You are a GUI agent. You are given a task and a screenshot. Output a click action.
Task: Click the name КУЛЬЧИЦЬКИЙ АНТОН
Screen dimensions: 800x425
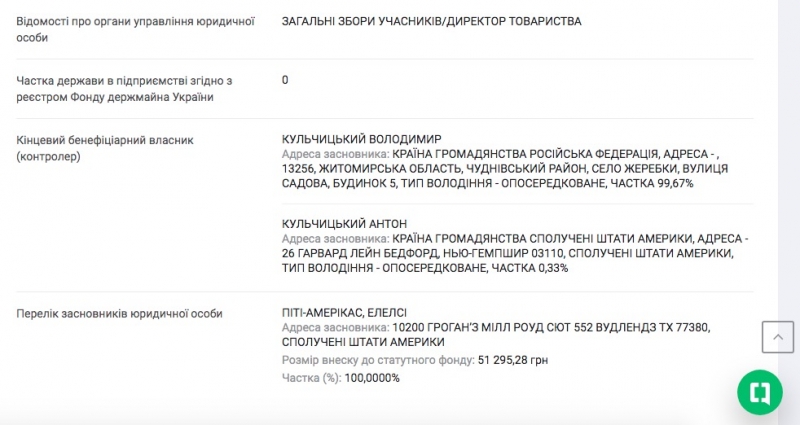coord(344,223)
